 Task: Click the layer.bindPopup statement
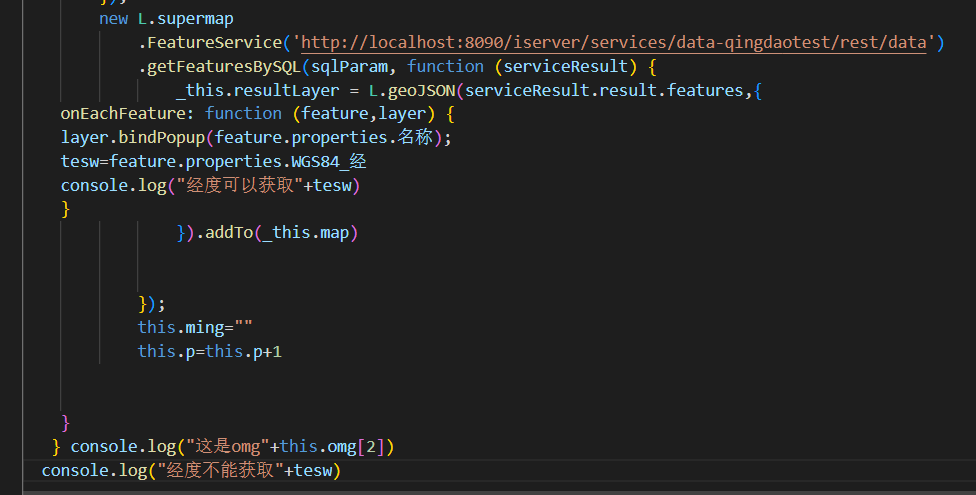tap(256, 137)
